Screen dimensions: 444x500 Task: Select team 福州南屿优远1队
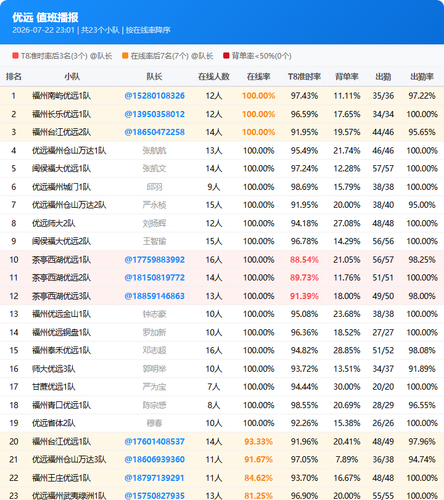tap(61, 96)
